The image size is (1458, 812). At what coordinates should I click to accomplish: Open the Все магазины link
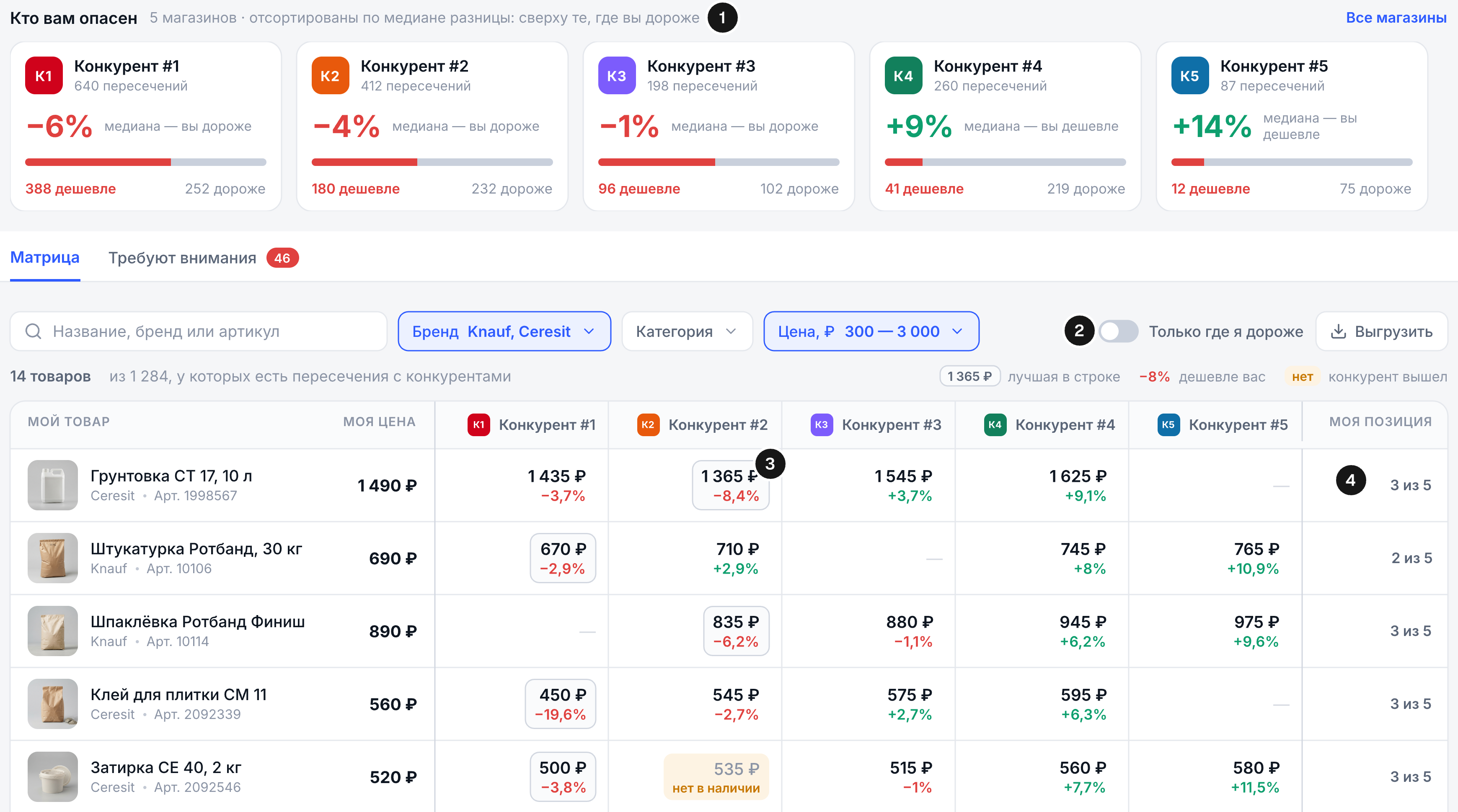[1396, 18]
